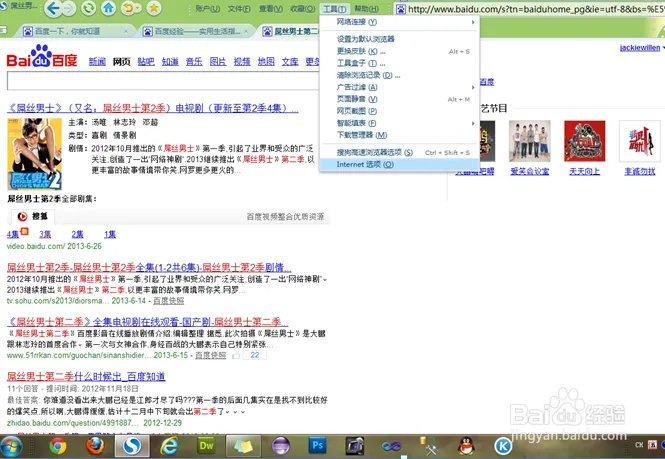Open the 文件(F) menu
This screenshot has width=665, height=459.
pyautogui.click(x=239, y=8)
